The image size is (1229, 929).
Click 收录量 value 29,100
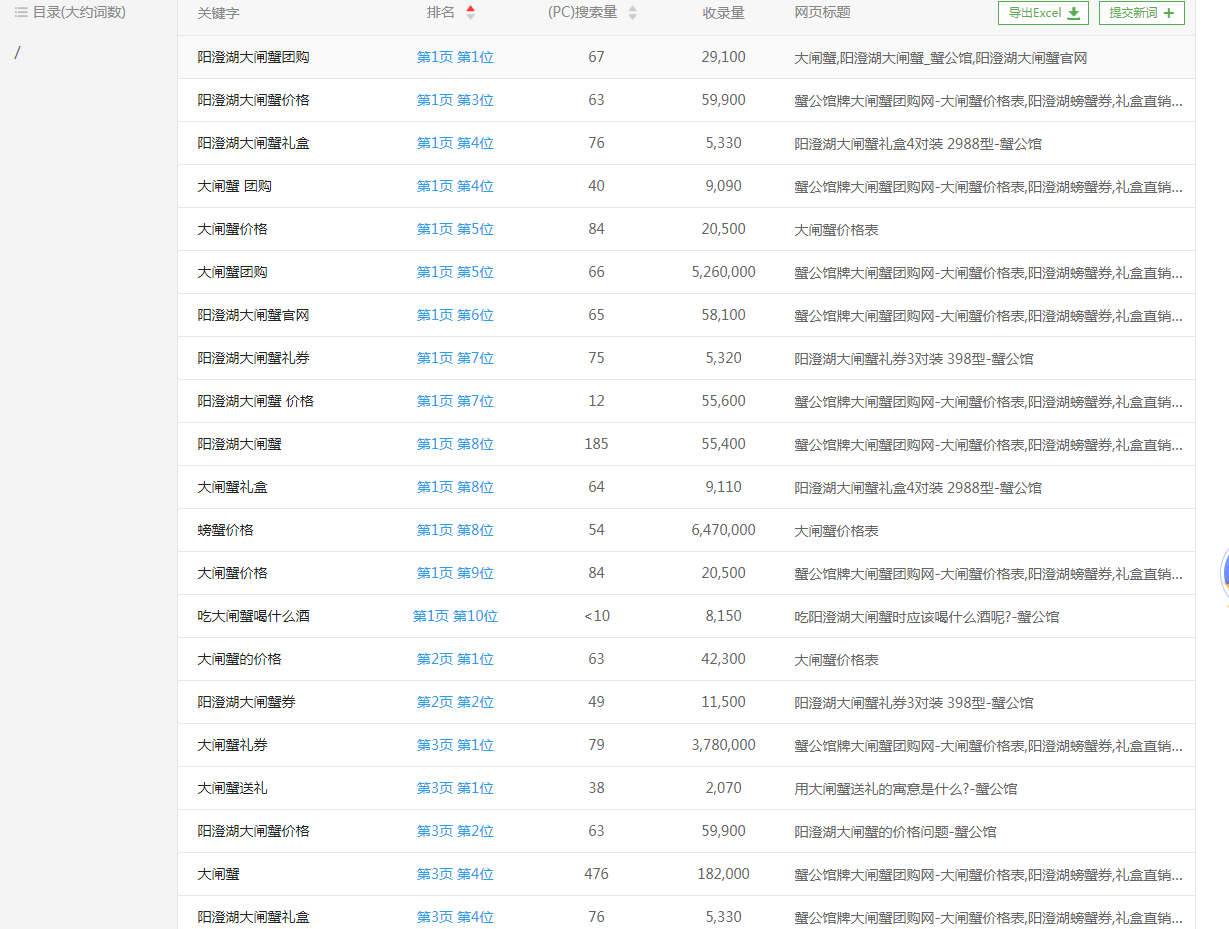(x=723, y=57)
